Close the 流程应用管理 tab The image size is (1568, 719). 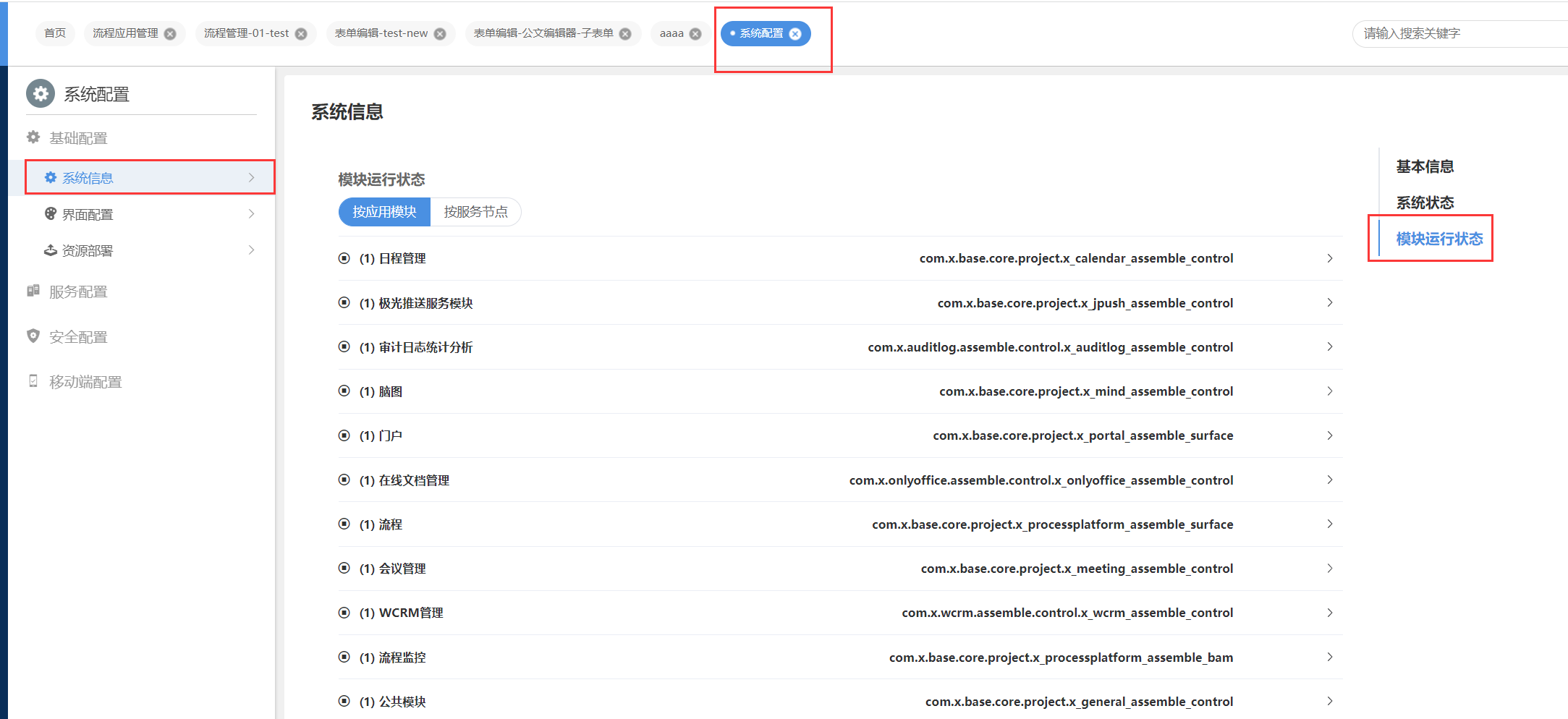pyautogui.click(x=170, y=34)
